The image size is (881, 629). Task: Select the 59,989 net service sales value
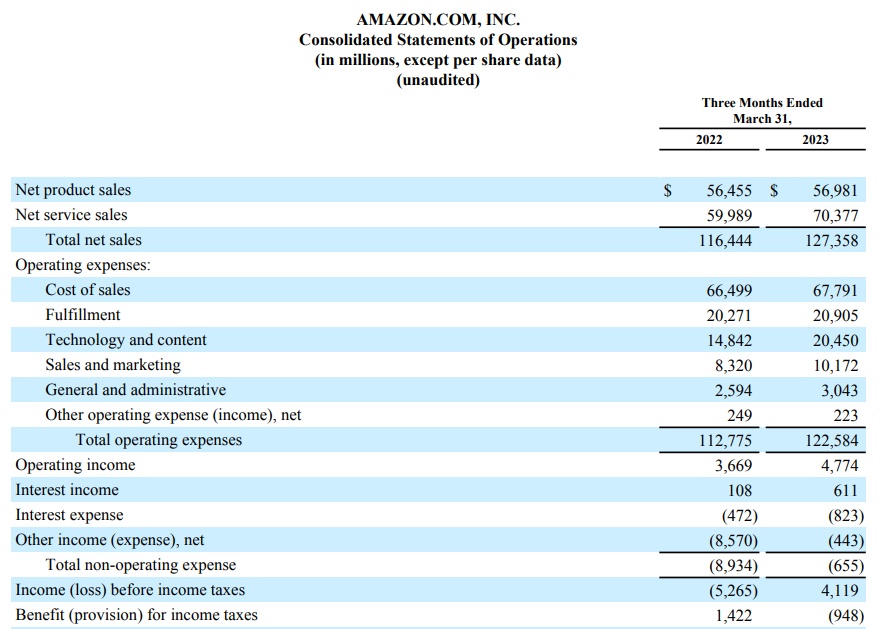[729, 216]
